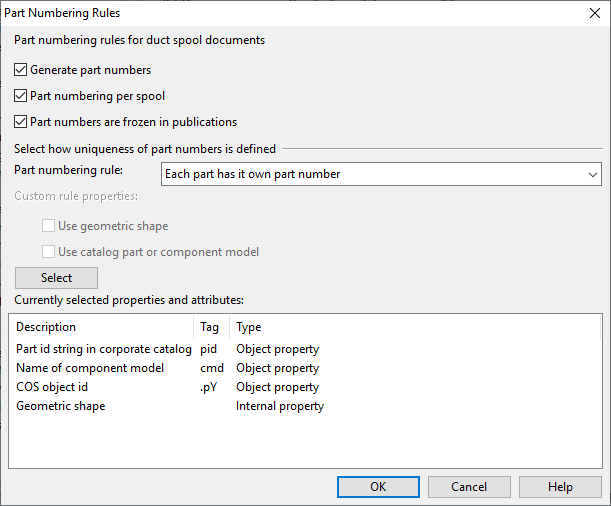Screen dimensions: 611x506
Task: Click the Tag column header
Action: pos(210,327)
